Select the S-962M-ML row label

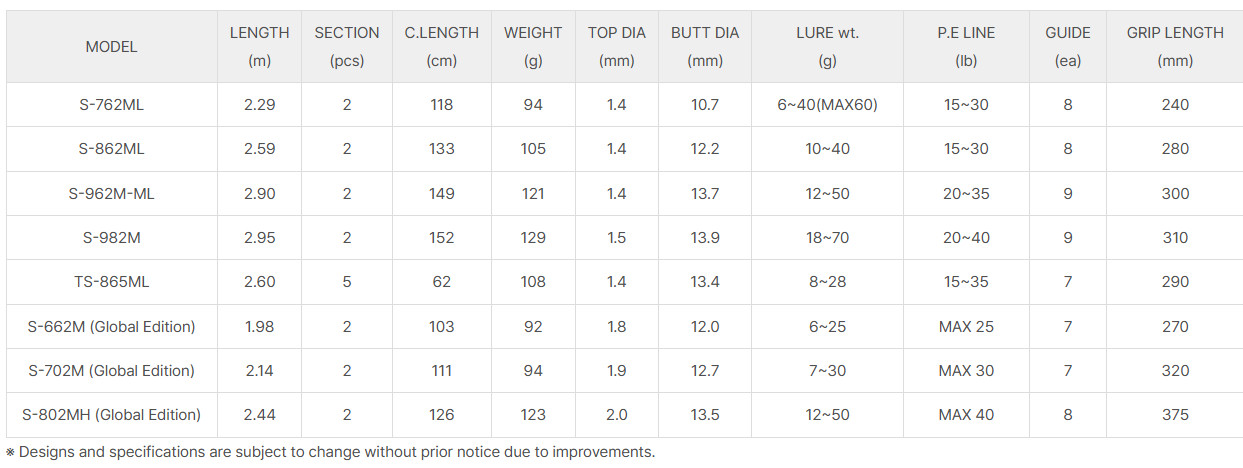(x=111, y=193)
